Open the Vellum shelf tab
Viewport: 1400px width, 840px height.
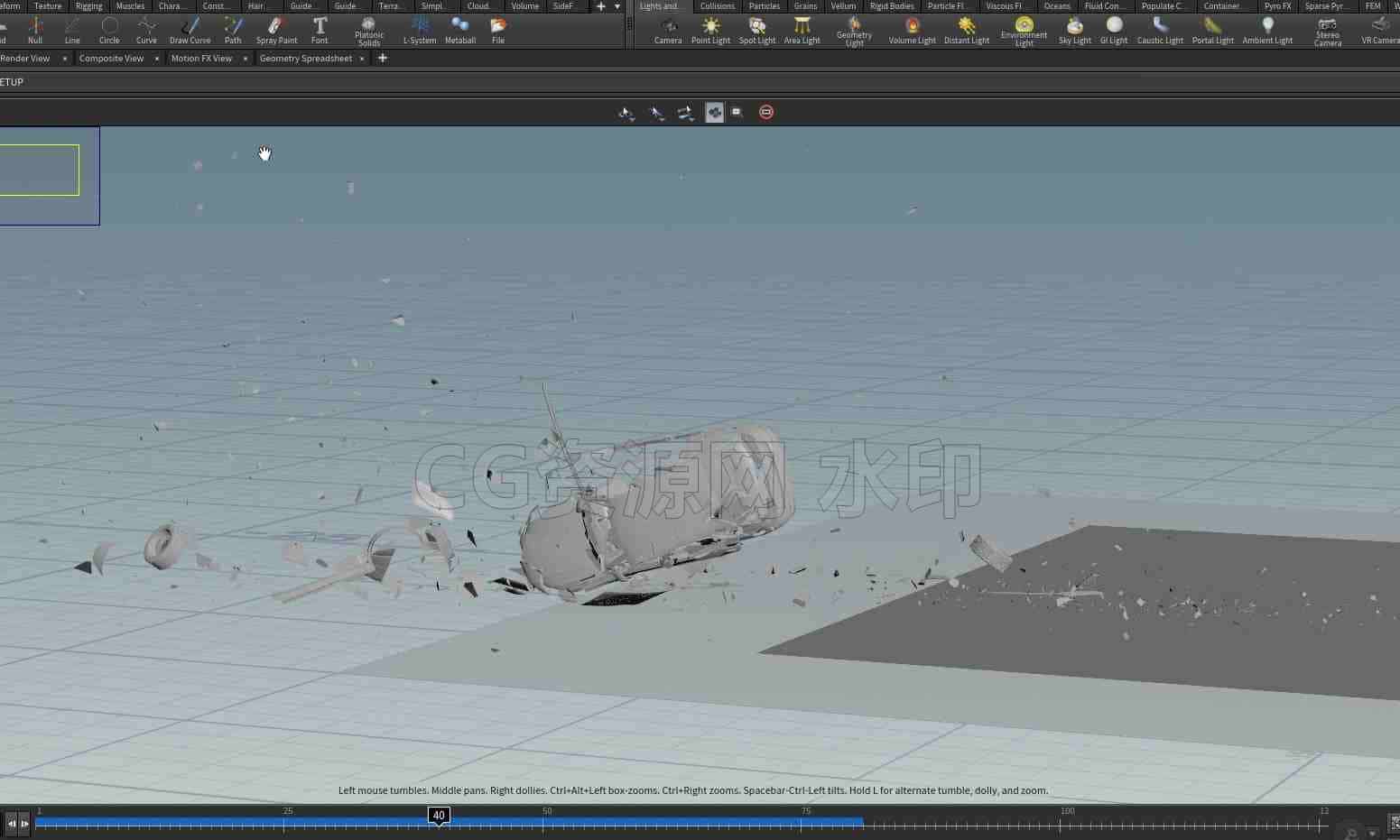843,6
